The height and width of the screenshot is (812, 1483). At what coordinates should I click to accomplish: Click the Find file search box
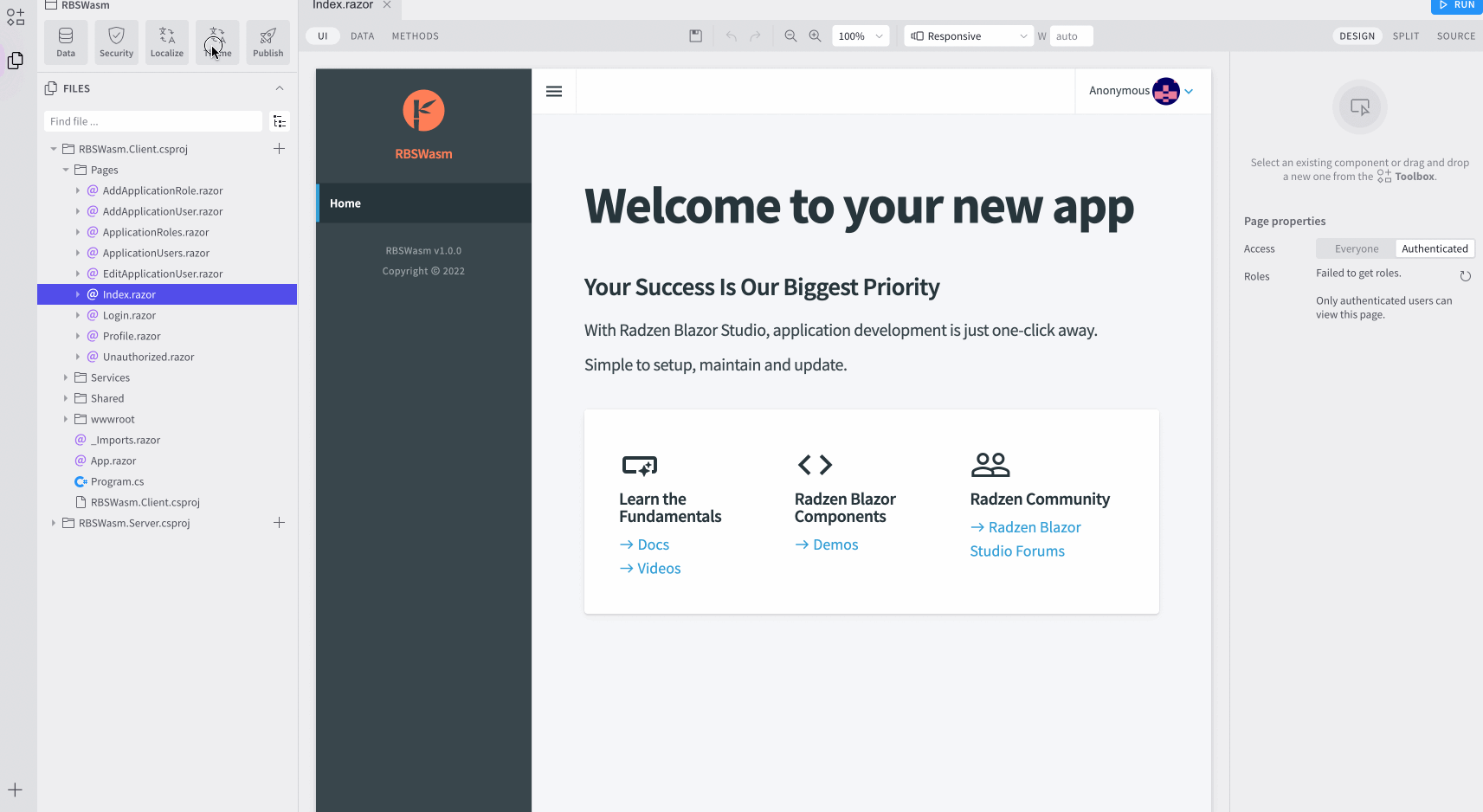[152, 121]
